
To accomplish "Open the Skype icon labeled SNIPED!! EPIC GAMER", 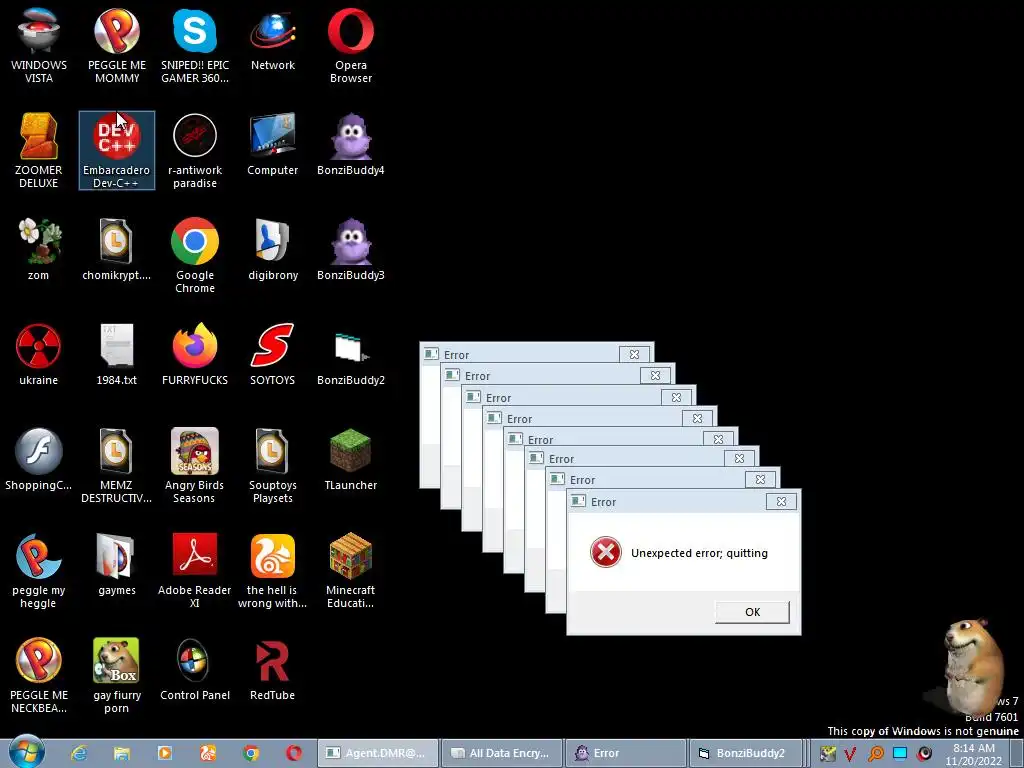I will (195, 46).
